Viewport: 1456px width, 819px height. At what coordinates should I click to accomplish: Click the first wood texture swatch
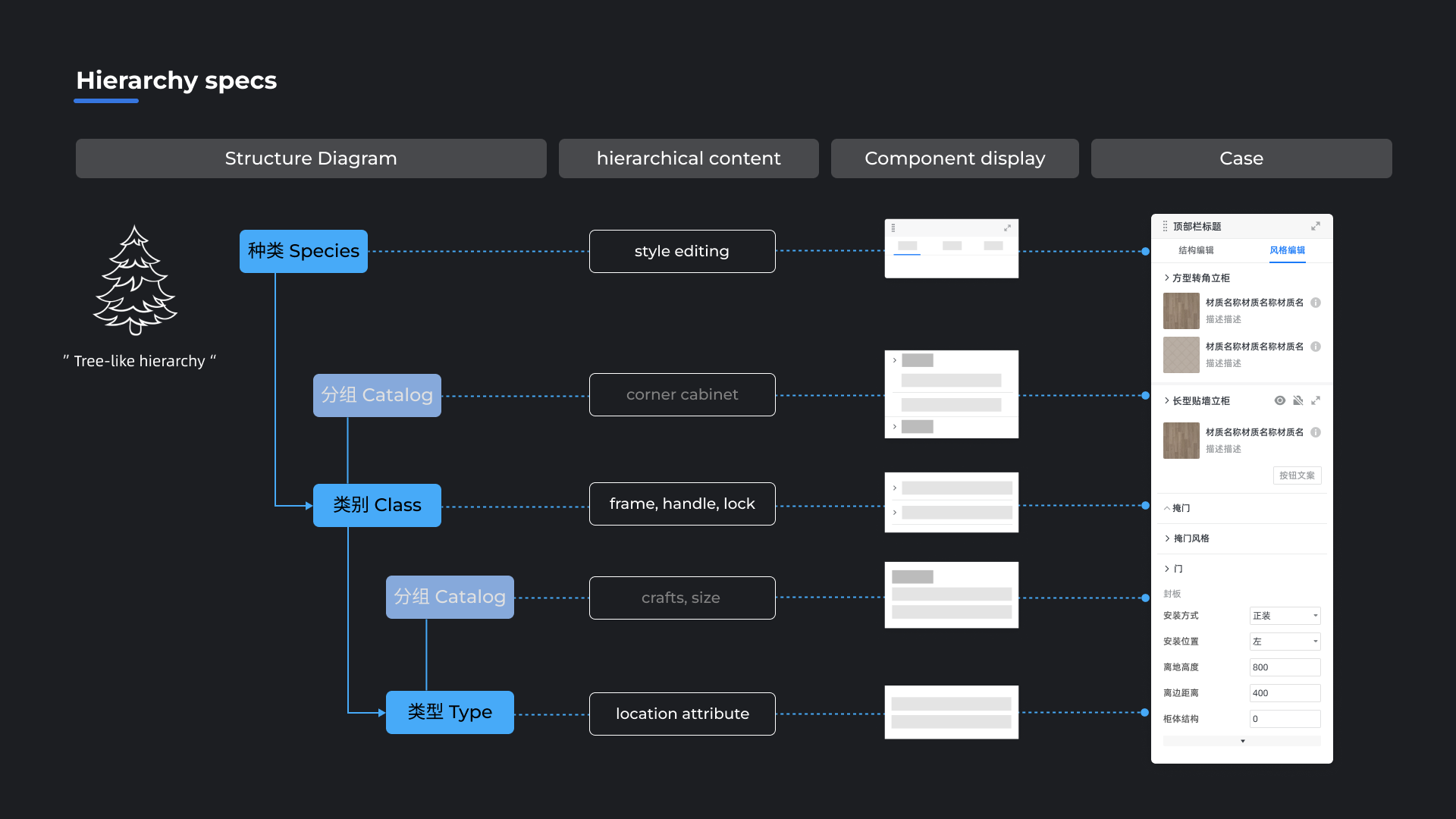[x=1181, y=311]
